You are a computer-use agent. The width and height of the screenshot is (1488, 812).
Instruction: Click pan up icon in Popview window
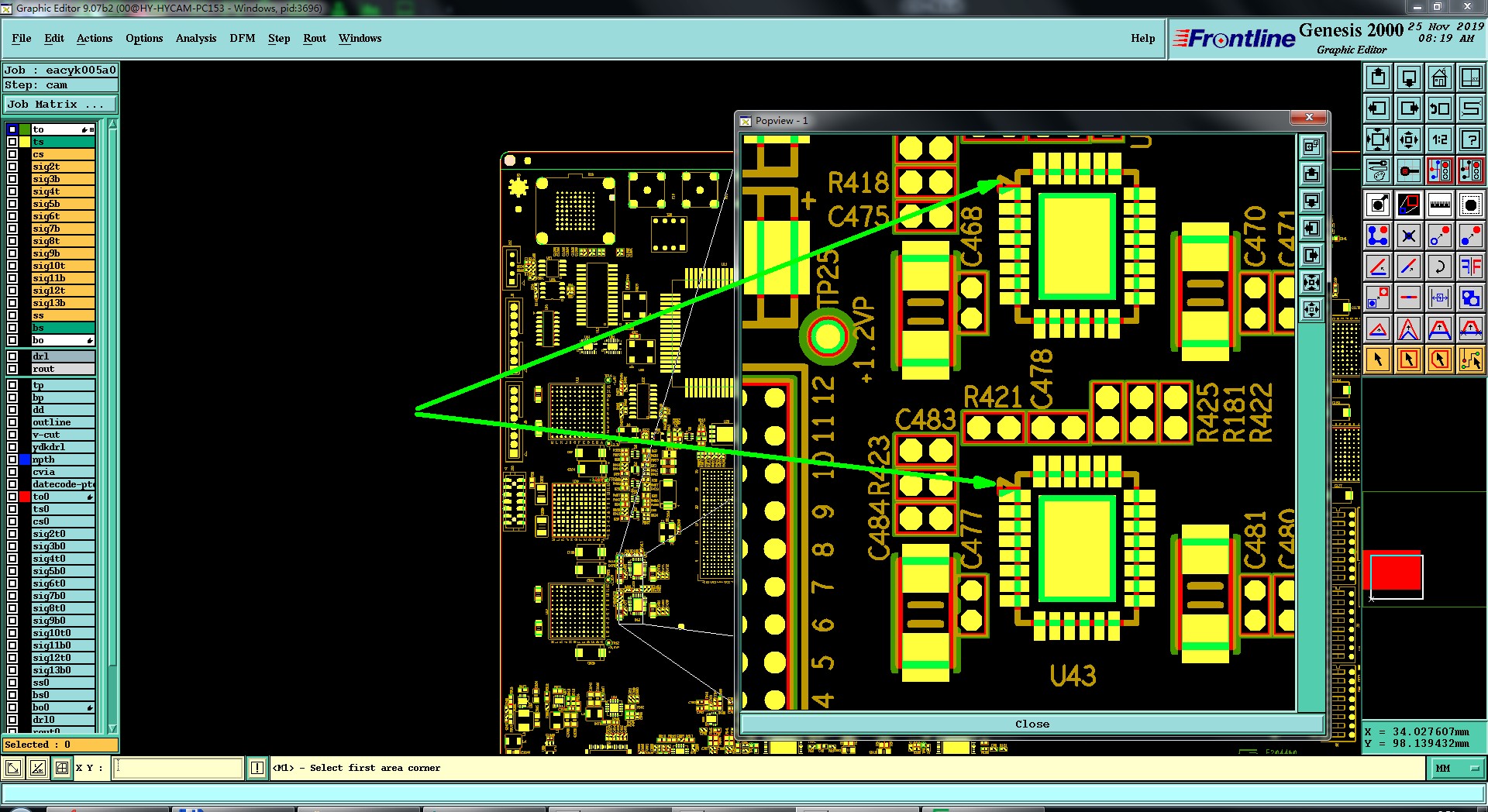[1311, 174]
